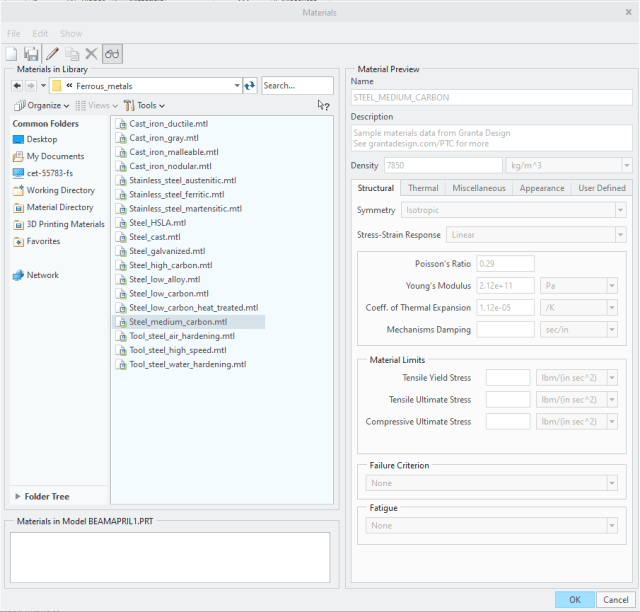
Task: Open the Tensile Yield Stress units dropdown
Action: tap(612, 378)
